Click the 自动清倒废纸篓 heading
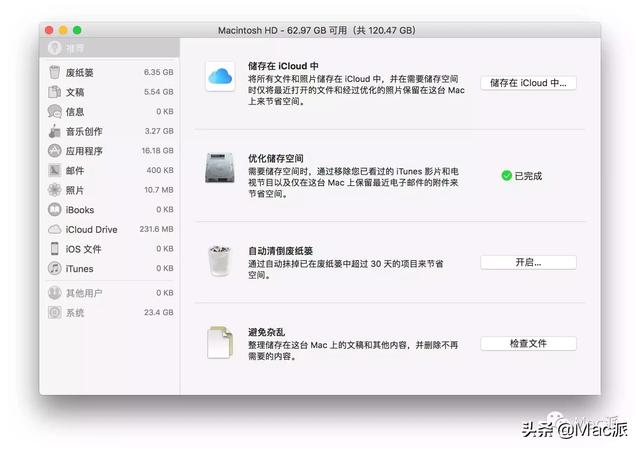The height and width of the screenshot is (451, 640). 280,251
